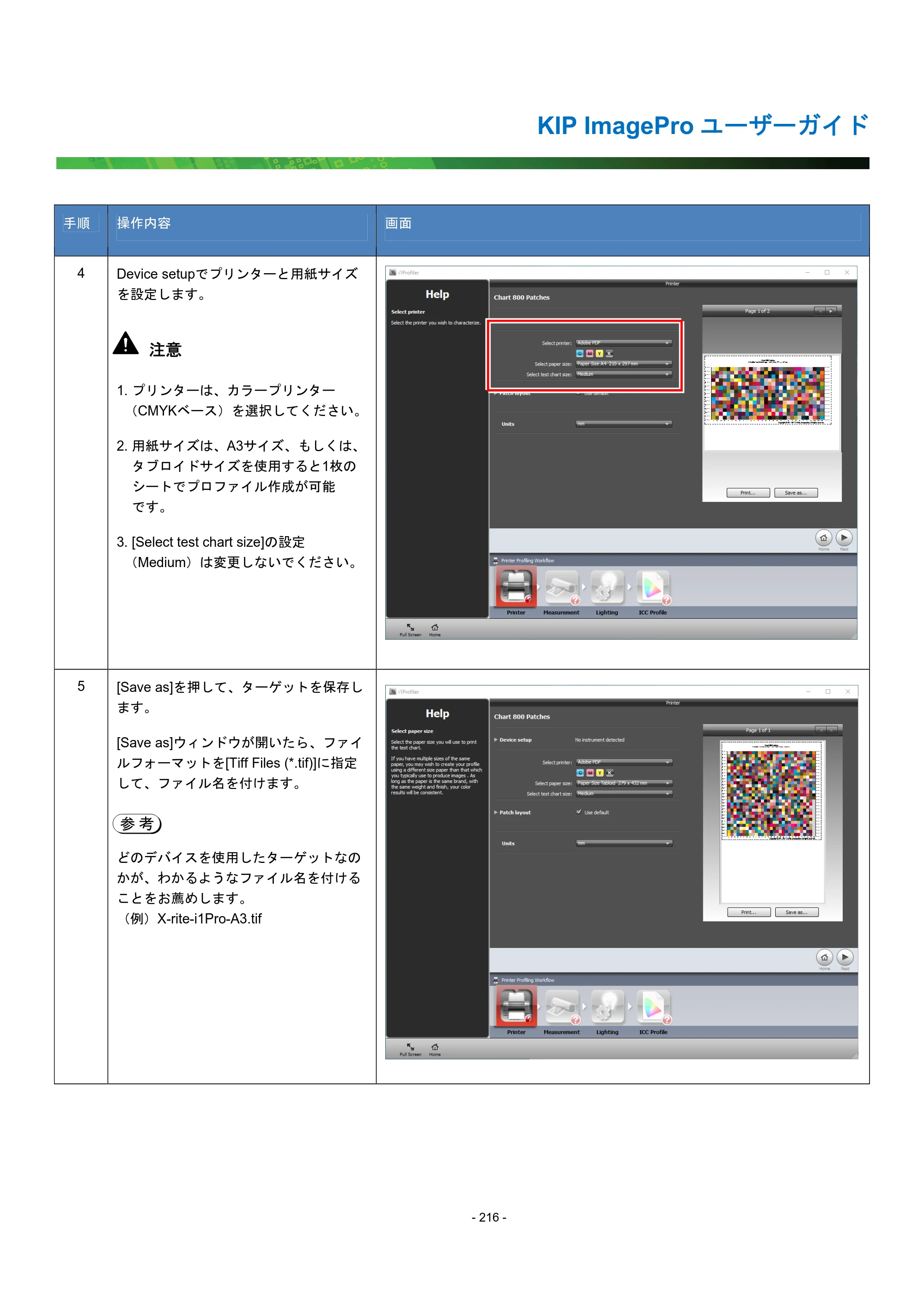Go to next chart page, Page 1 of 2

[832, 311]
